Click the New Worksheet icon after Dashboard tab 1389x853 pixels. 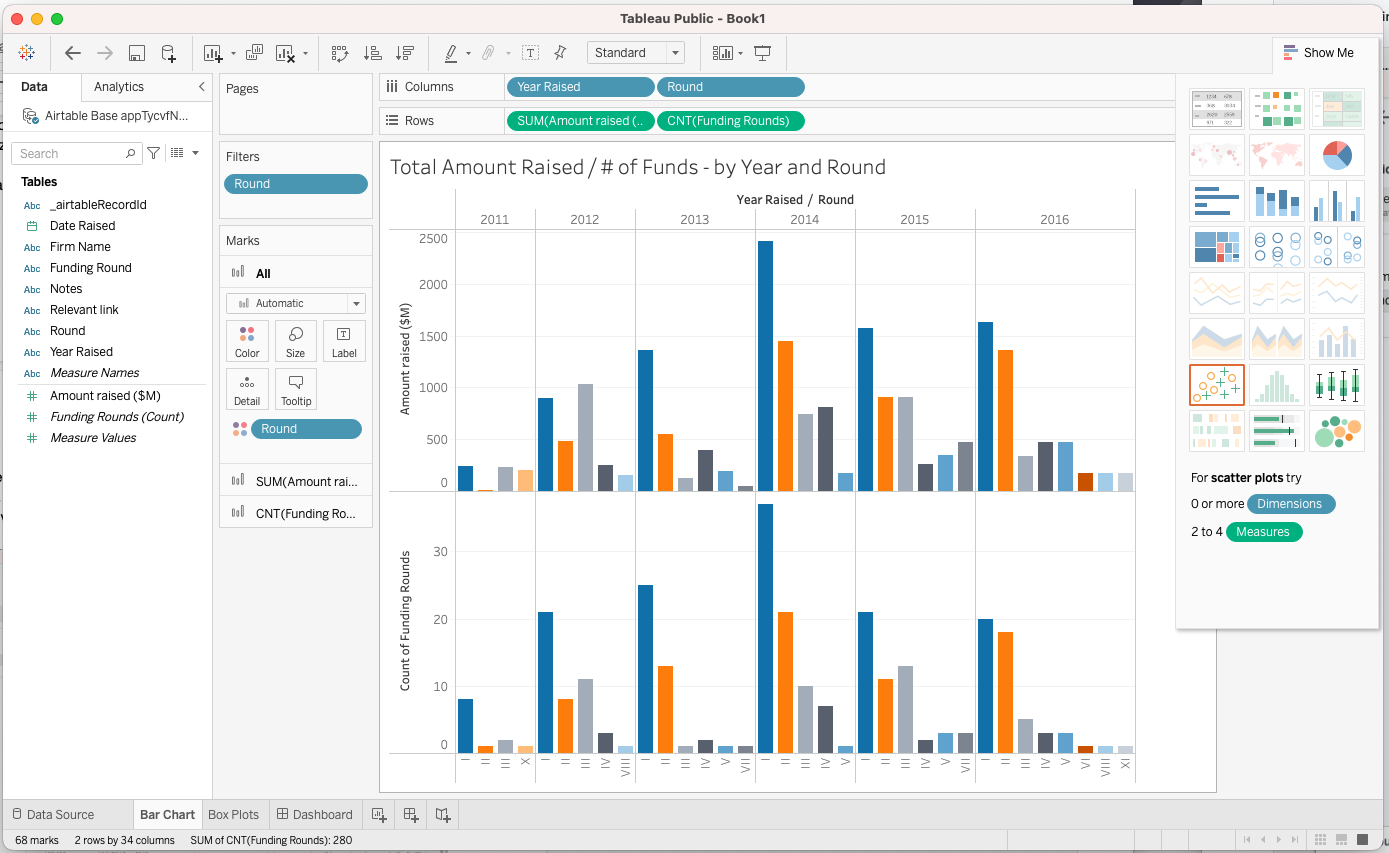(379, 815)
